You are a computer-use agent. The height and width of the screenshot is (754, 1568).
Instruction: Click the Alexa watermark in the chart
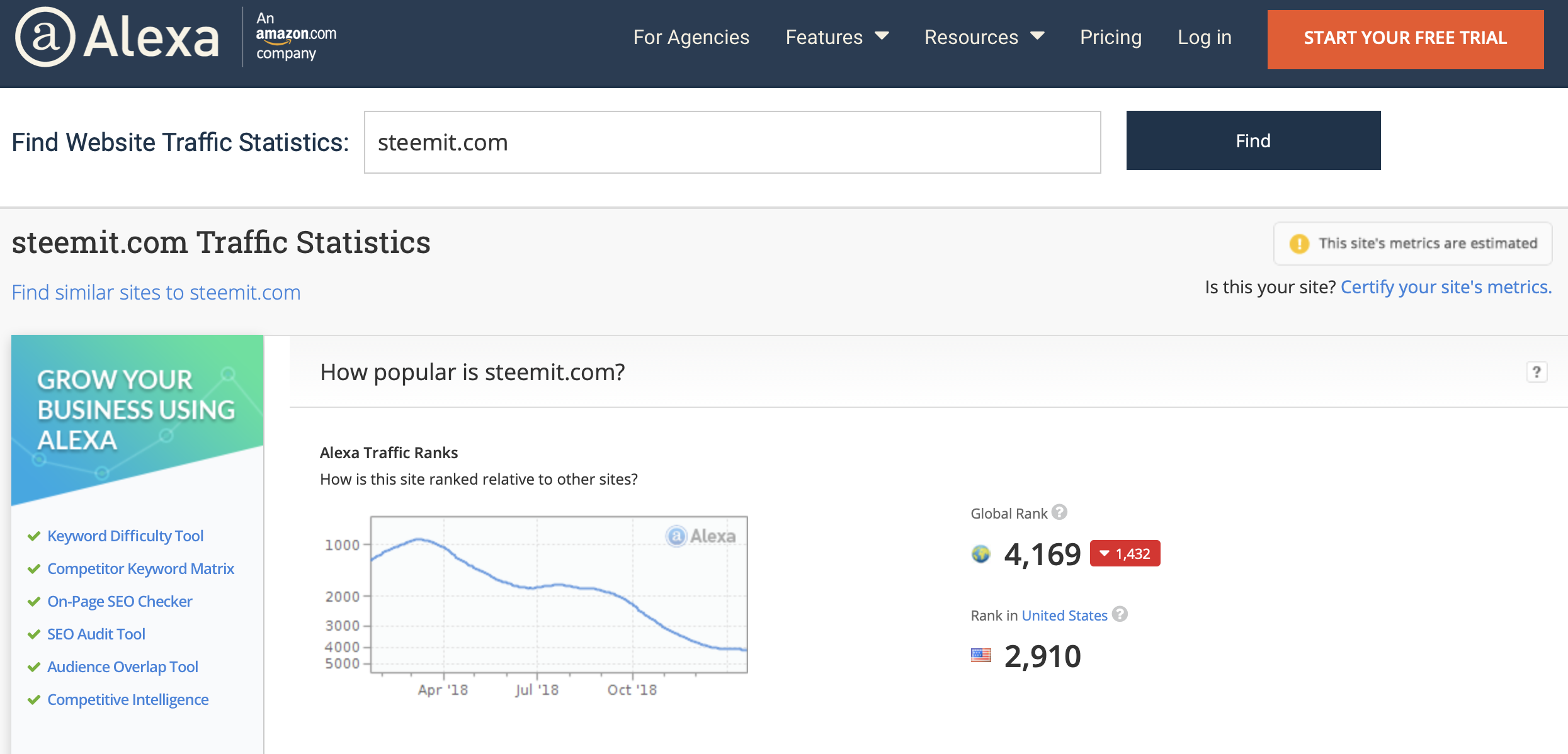point(701,536)
